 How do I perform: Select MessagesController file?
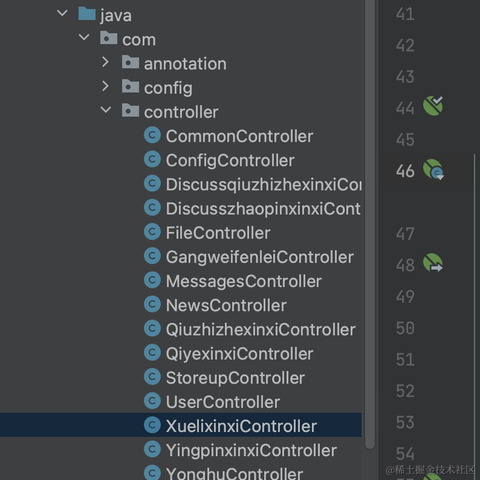244,281
